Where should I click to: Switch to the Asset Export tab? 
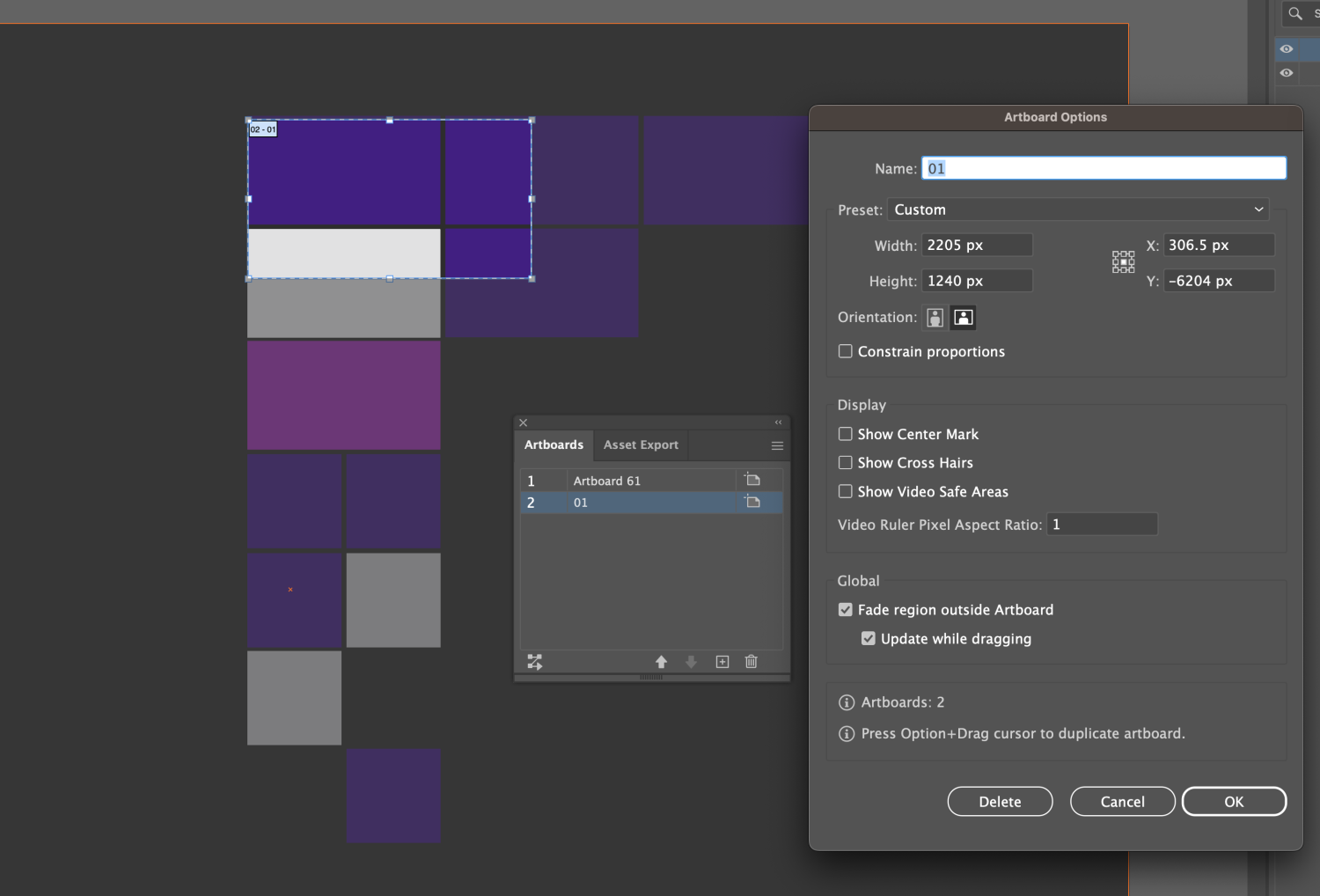tap(641, 445)
